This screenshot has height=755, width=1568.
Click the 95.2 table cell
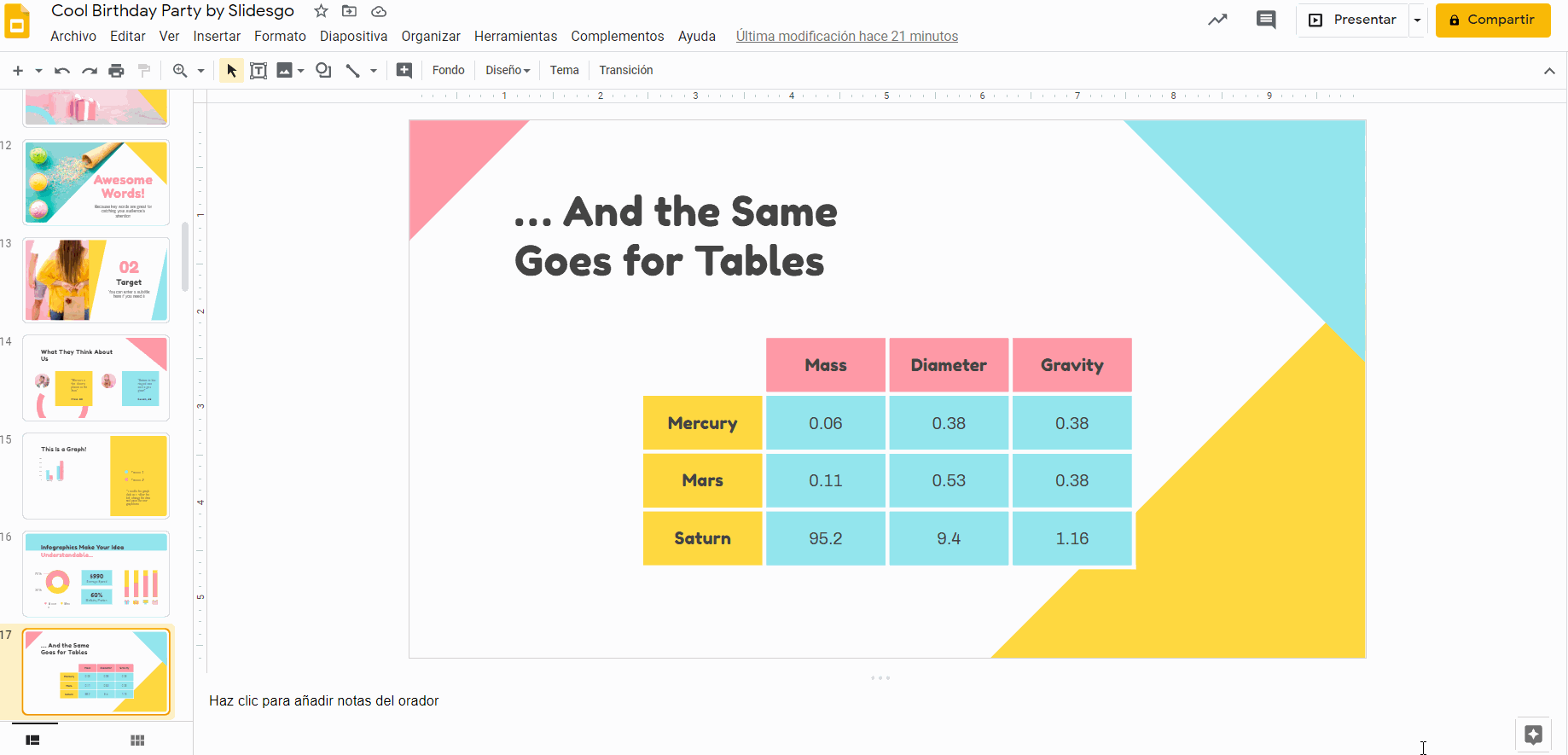825,538
